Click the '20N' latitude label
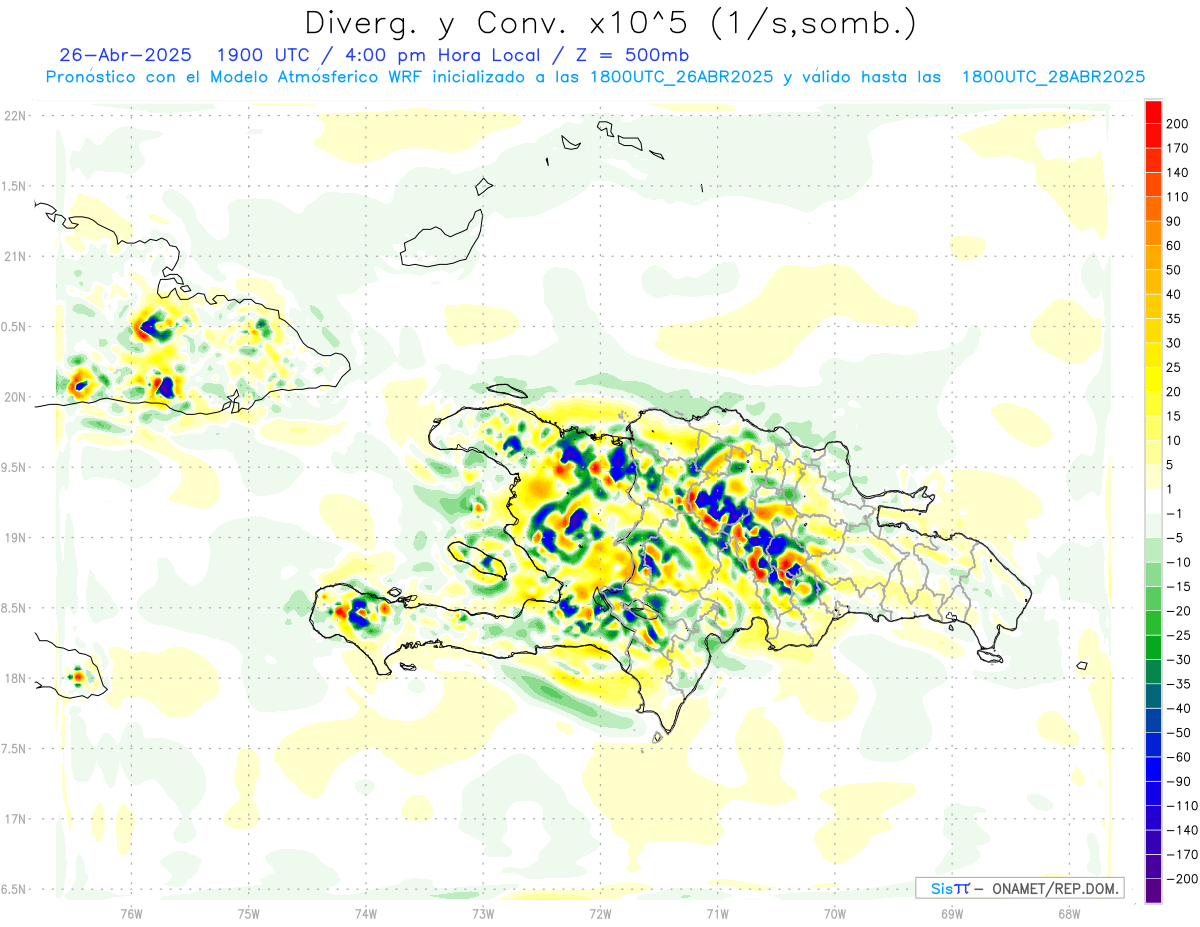Screen dimensions: 1200x927 pyautogui.click(x=14, y=397)
